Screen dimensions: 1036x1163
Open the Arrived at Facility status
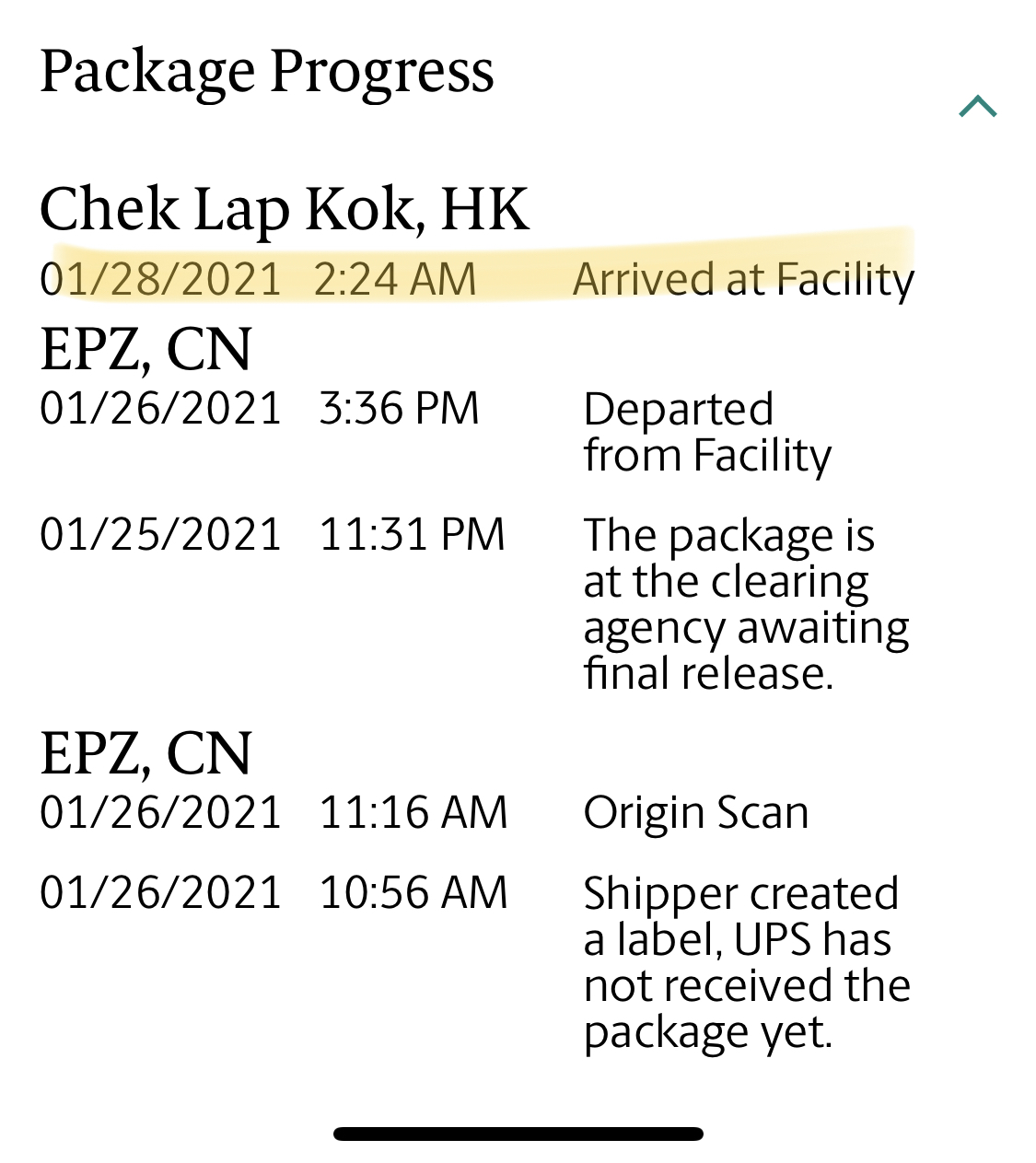pos(743,279)
